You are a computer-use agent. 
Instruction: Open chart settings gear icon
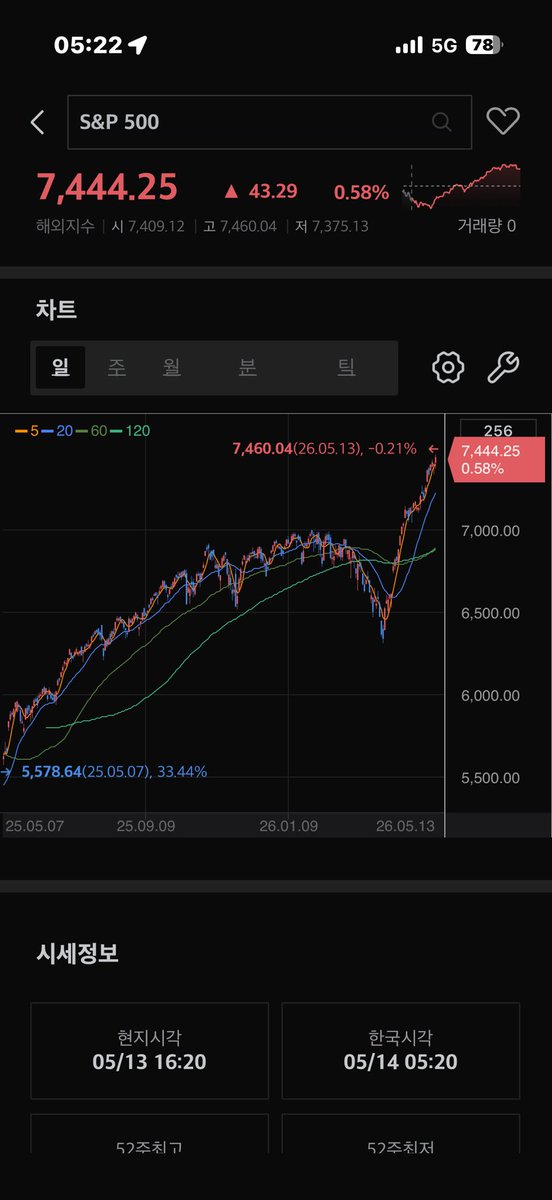coord(448,367)
